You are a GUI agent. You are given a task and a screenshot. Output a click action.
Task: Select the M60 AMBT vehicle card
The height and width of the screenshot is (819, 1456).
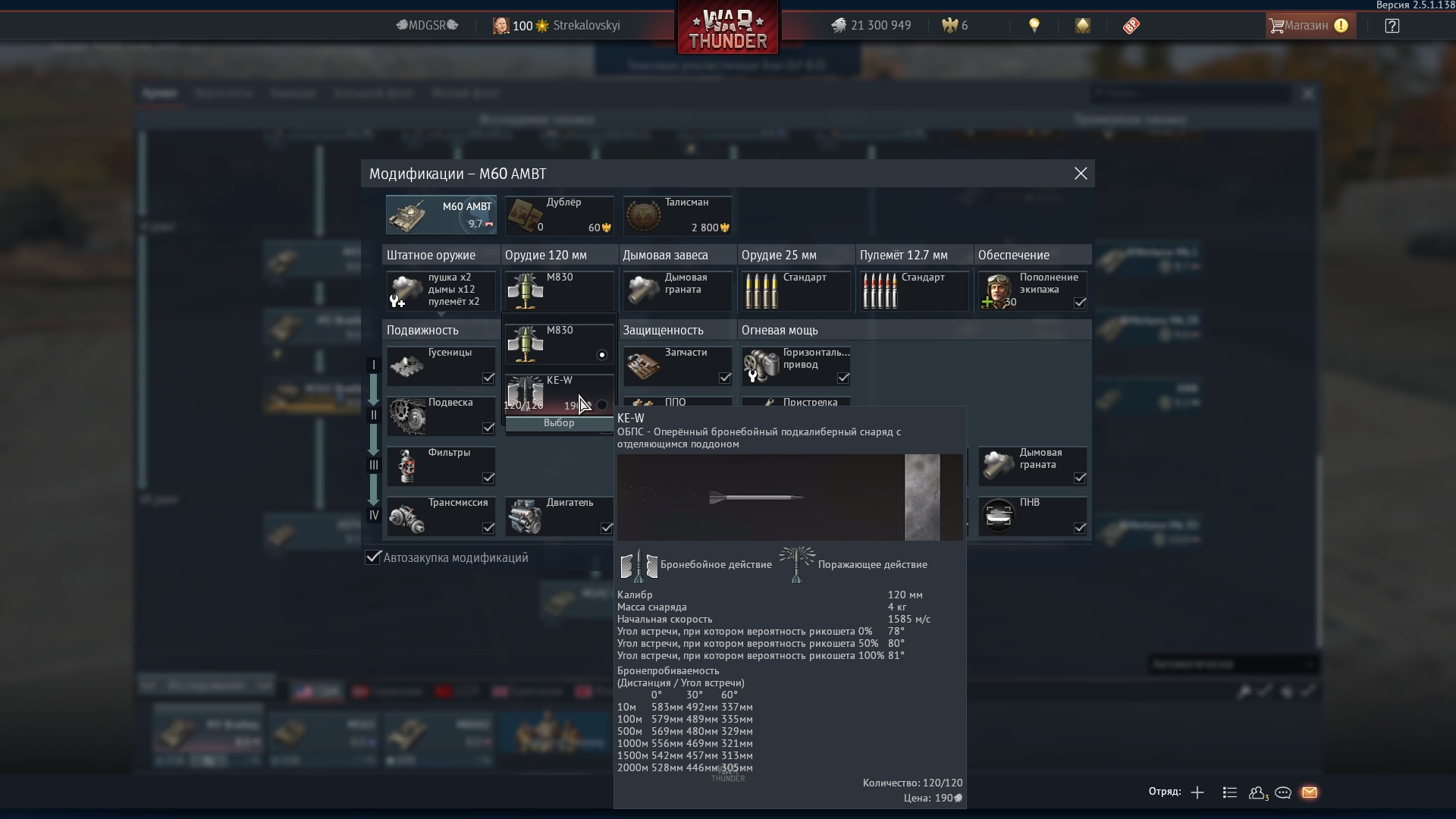[441, 215]
